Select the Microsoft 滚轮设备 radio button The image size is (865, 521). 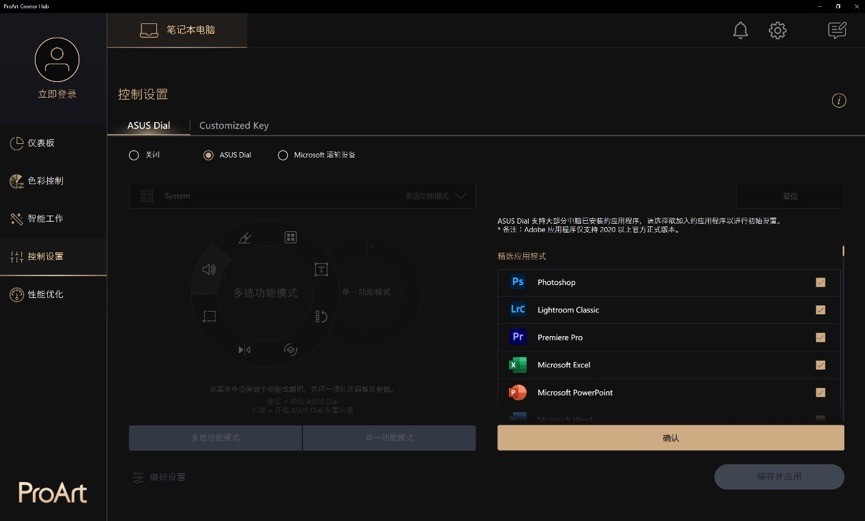tap(282, 155)
